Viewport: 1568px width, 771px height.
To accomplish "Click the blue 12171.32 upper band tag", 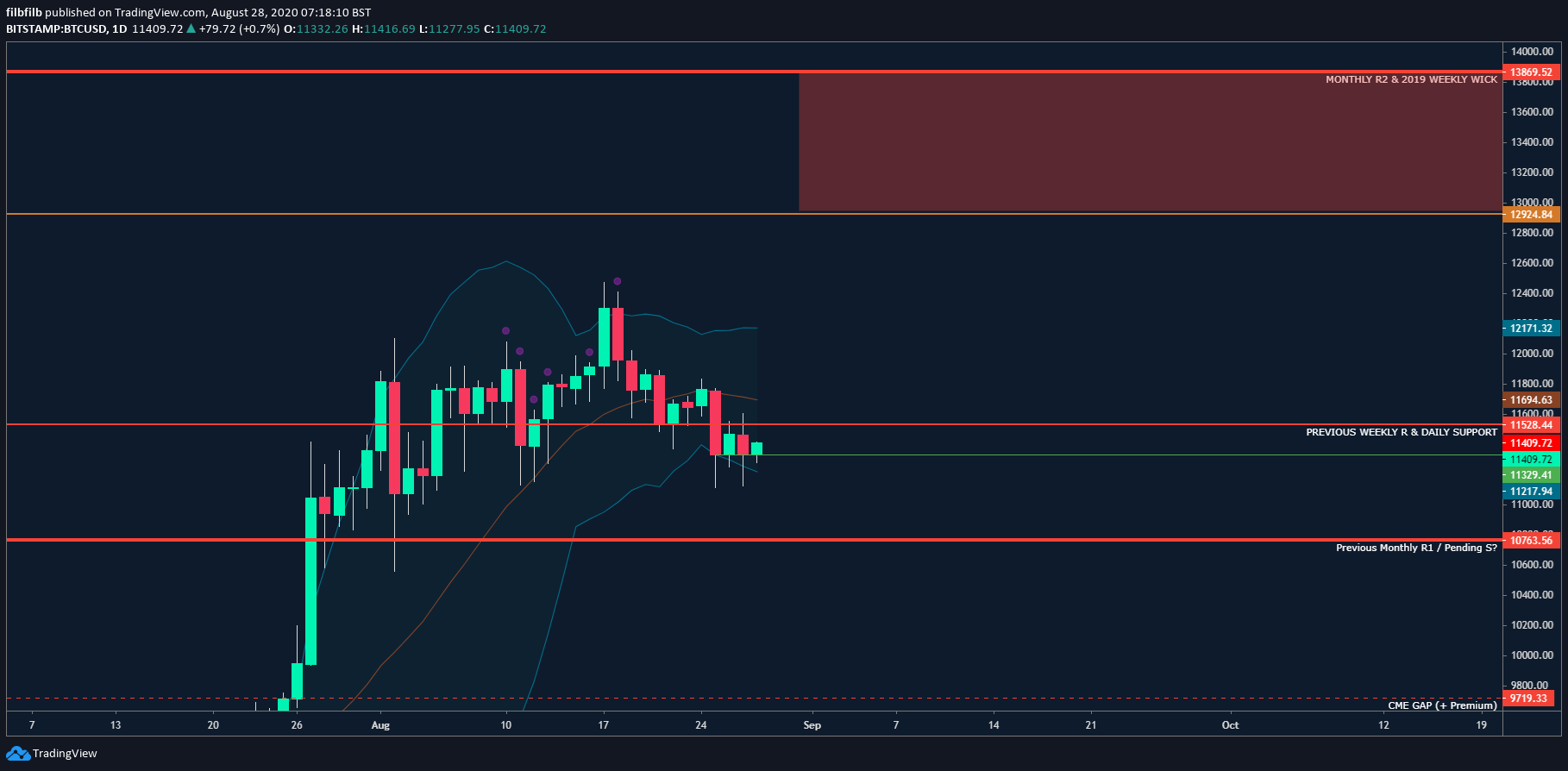I will coord(1531,329).
